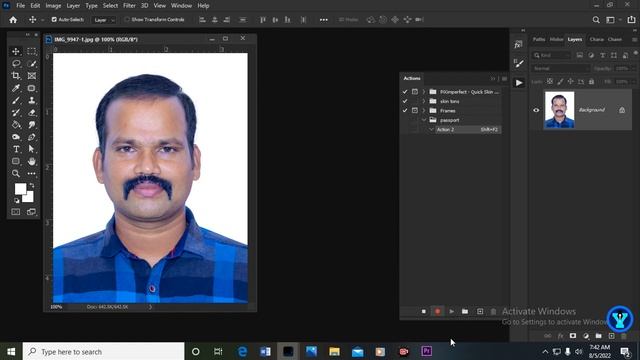640x360 pixels.
Task: Select the Crop tool
Action: coord(16,76)
